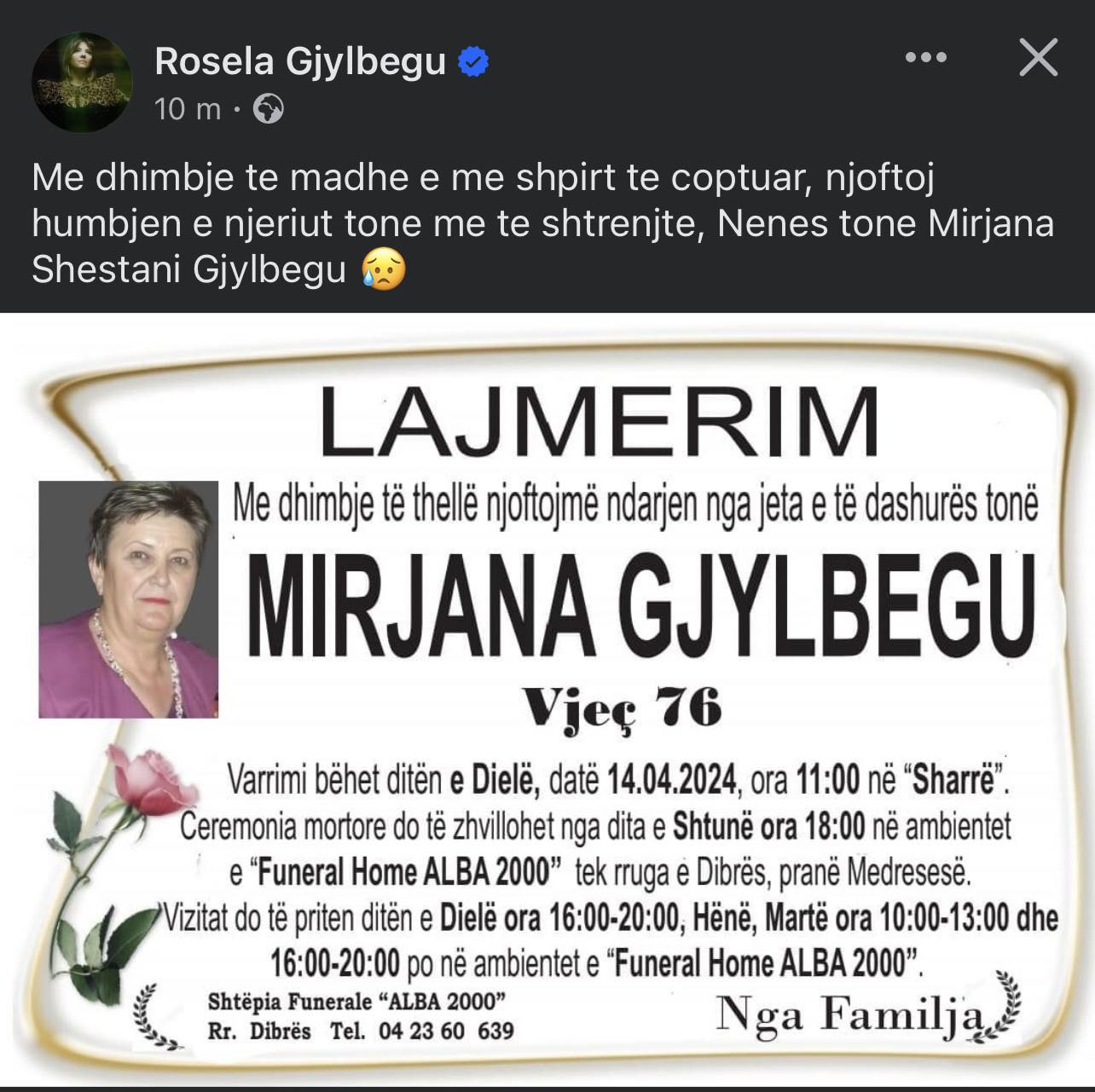Tap the Vjeç 76 age line
This screenshot has height=1092, width=1095.
click(623, 708)
